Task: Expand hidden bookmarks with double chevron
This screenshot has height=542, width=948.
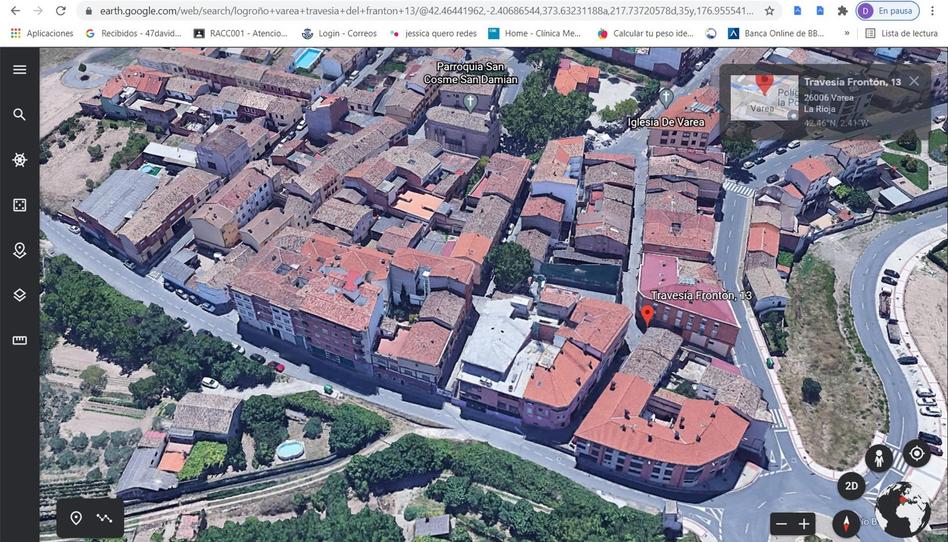Action: pyautogui.click(x=847, y=33)
